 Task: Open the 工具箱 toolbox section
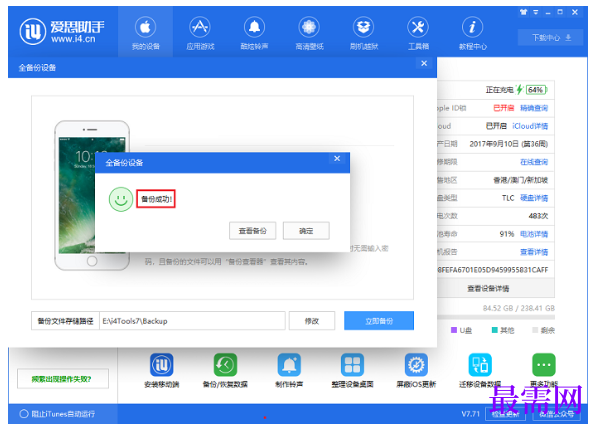point(418,33)
